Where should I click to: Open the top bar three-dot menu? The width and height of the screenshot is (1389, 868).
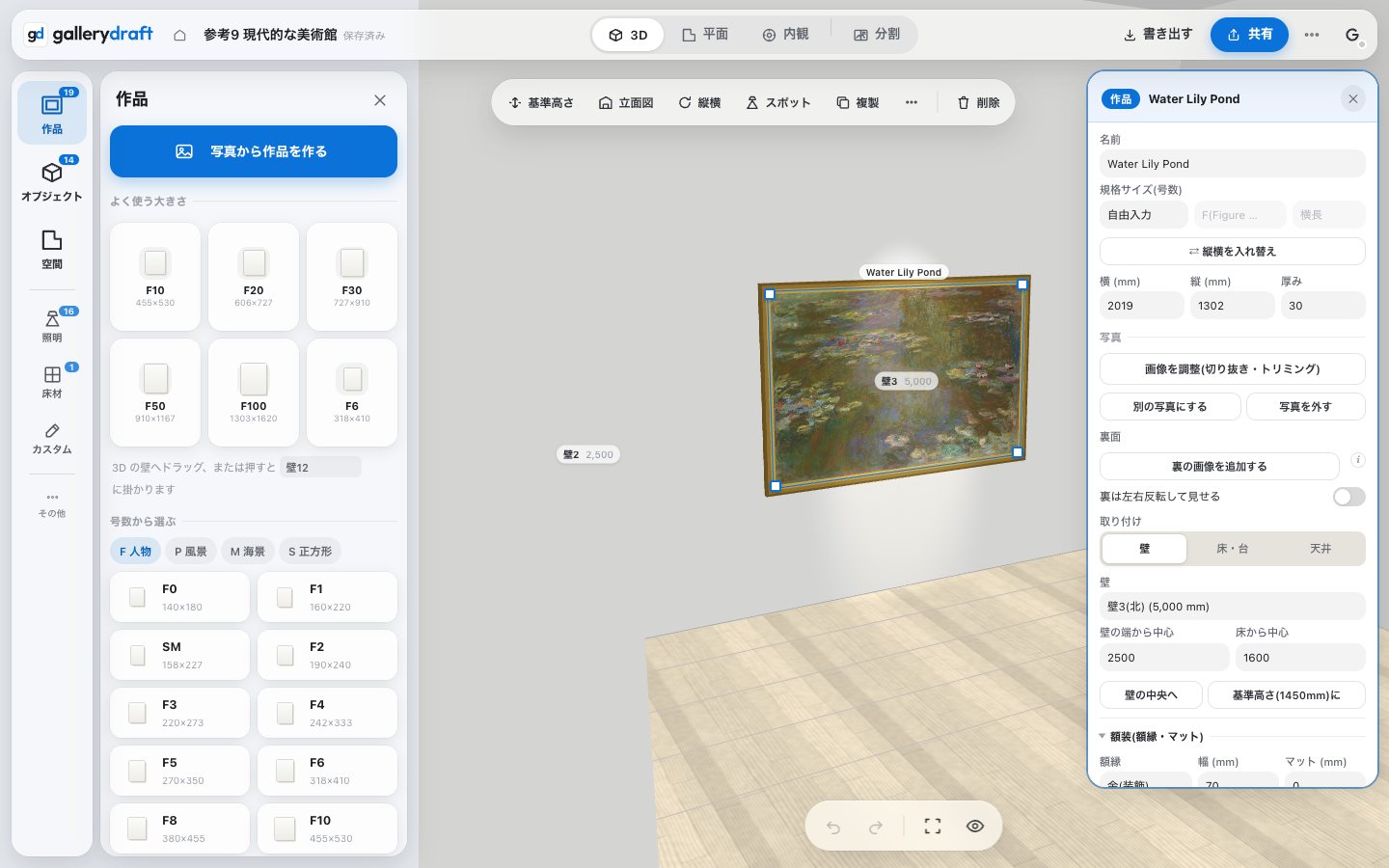(1312, 35)
